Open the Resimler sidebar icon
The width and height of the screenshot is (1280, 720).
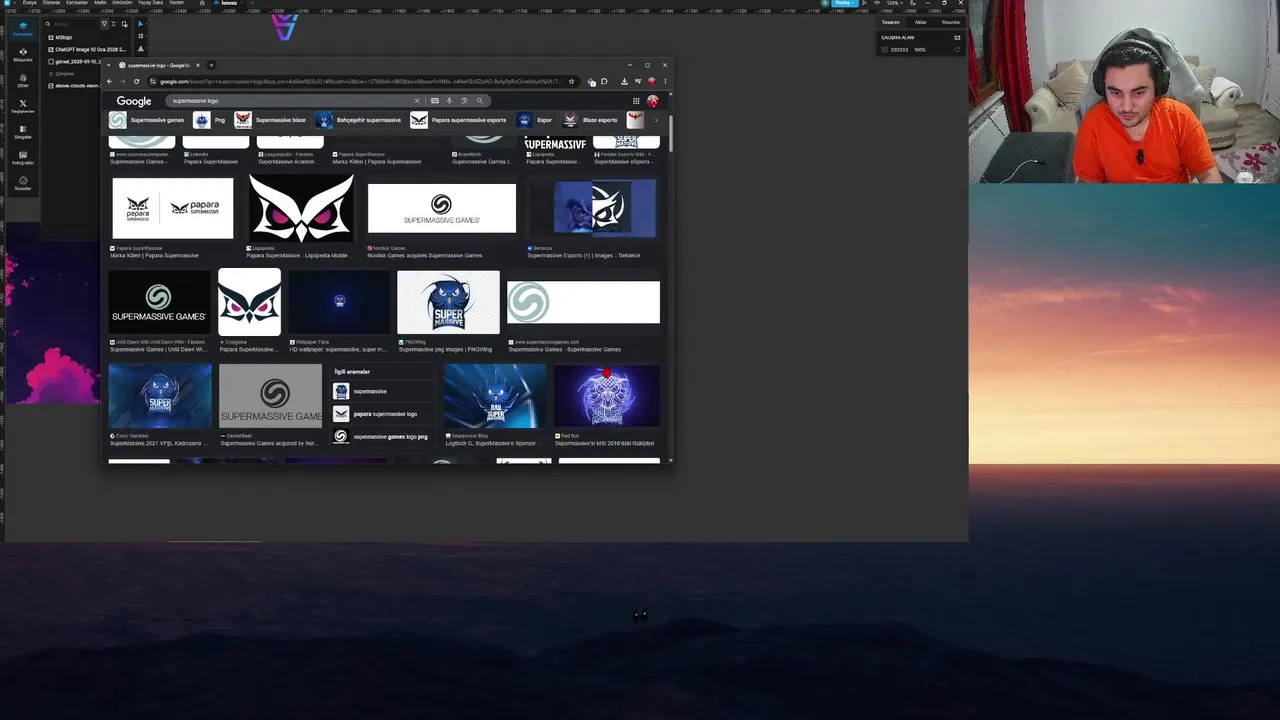pyautogui.click(x=23, y=183)
